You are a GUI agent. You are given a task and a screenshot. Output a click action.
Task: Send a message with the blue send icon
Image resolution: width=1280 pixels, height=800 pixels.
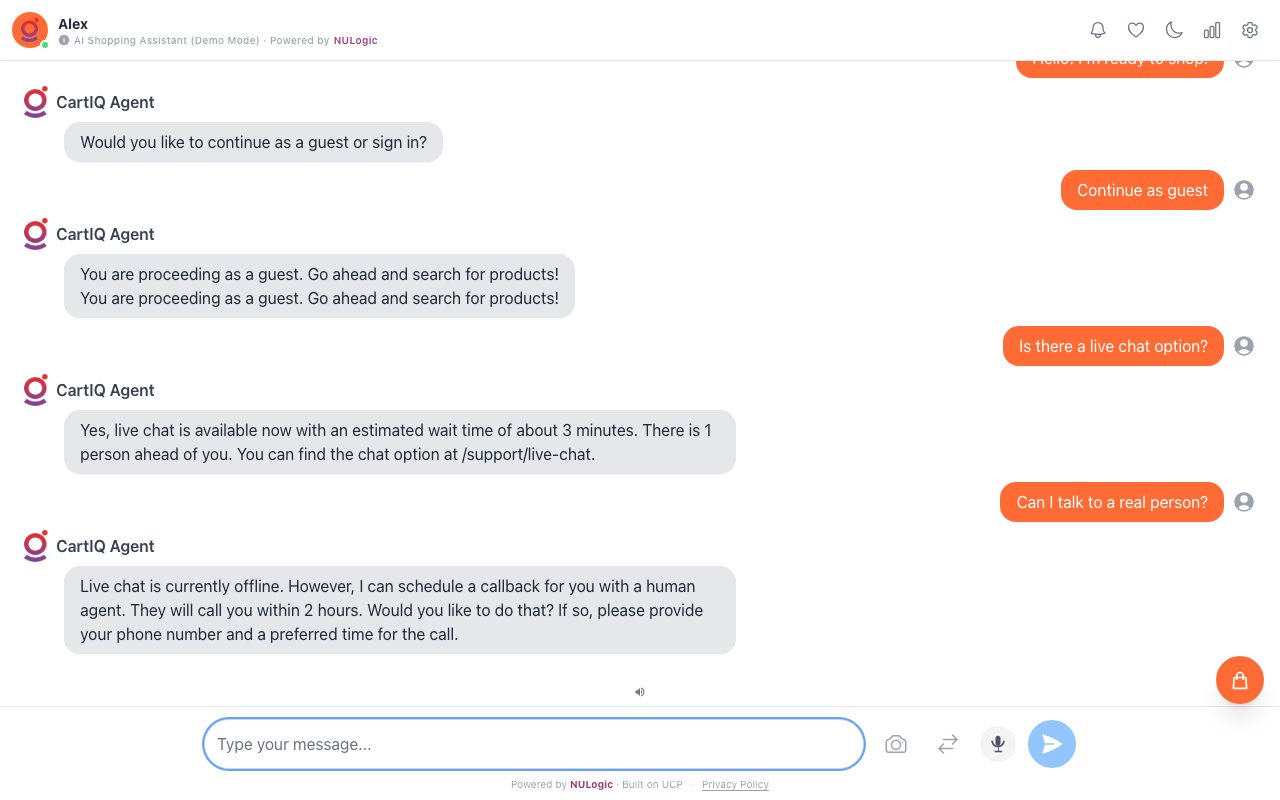pyautogui.click(x=1052, y=744)
